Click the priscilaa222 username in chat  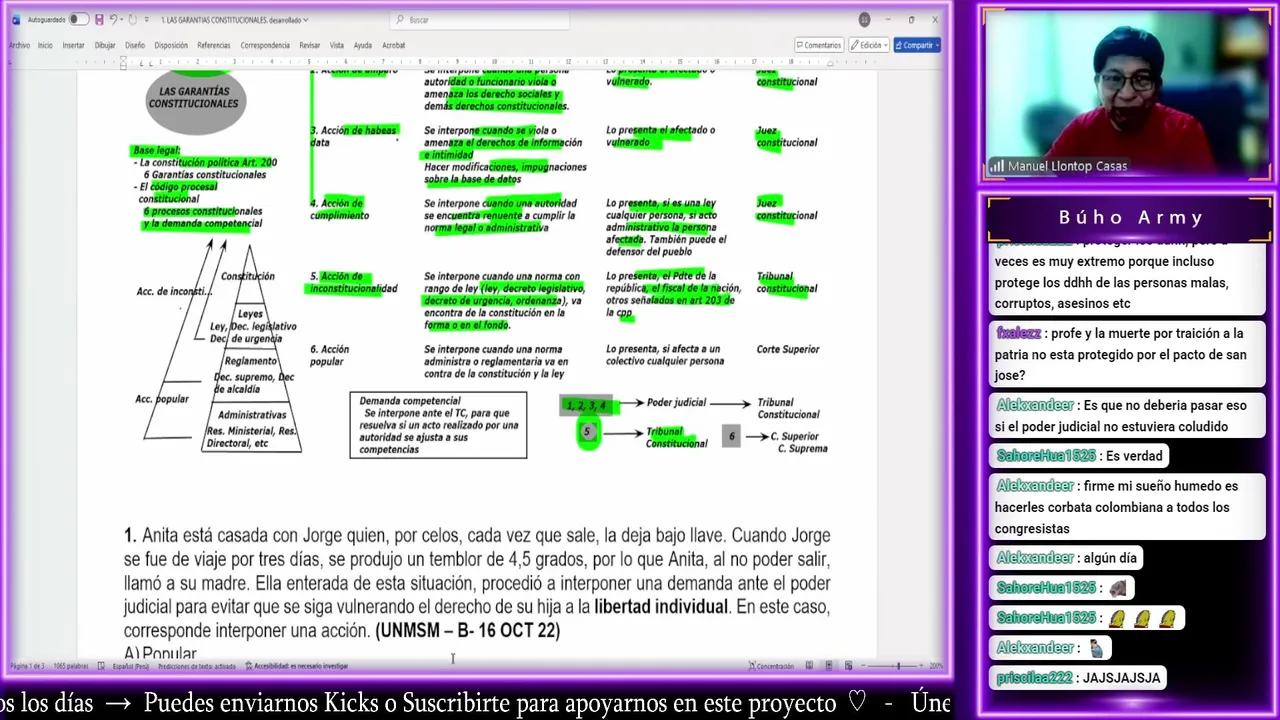[x=1033, y=678]
